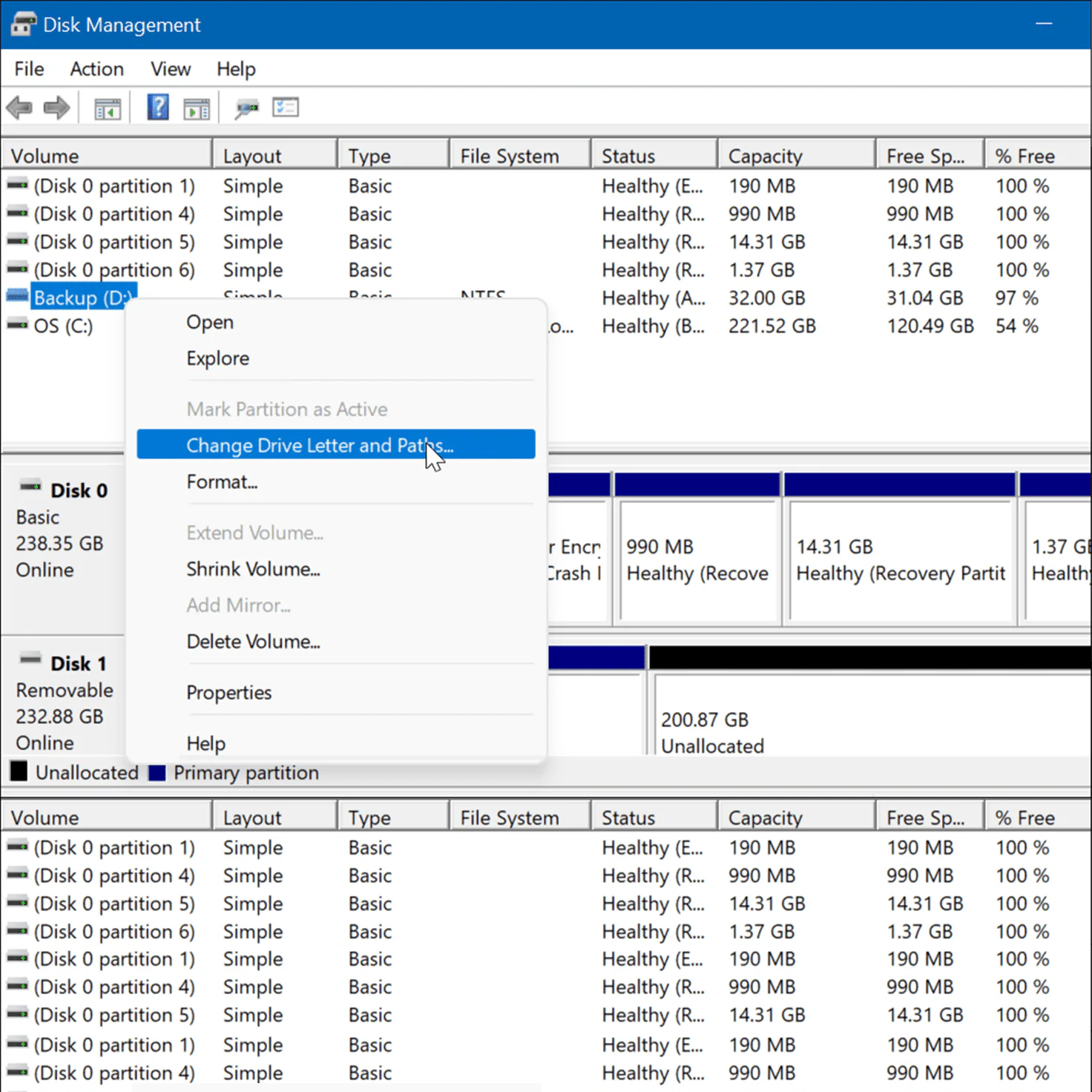Open the checklist settings toolbar icon
The image size is (1092, 1092).
coord(286,108)
